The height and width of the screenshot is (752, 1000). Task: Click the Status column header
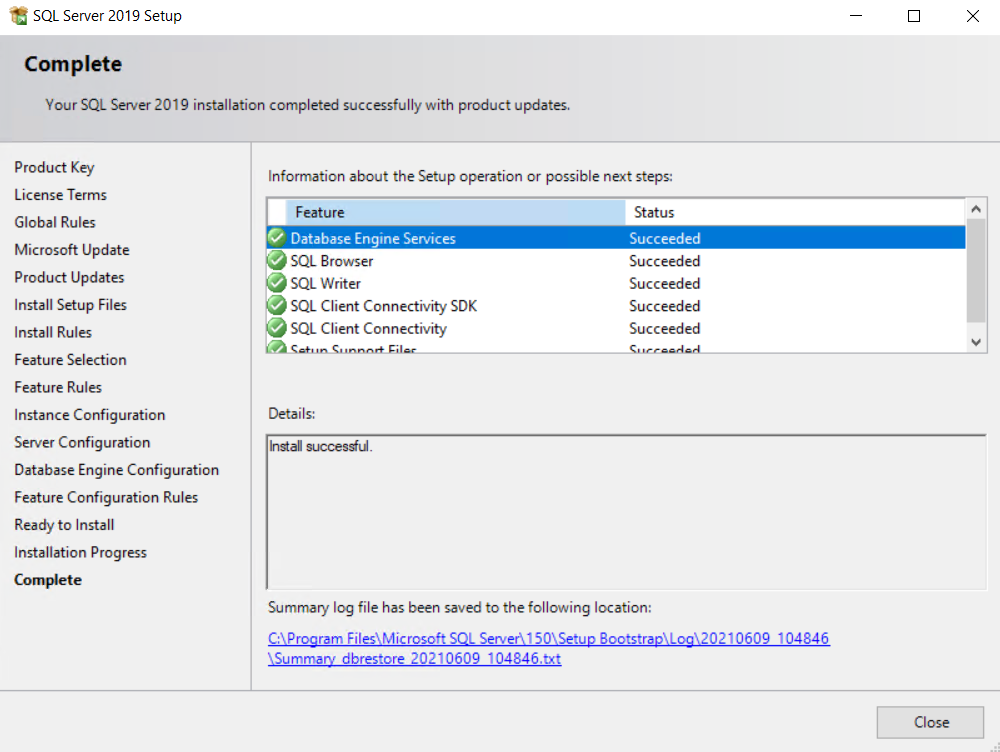point(795,212)
